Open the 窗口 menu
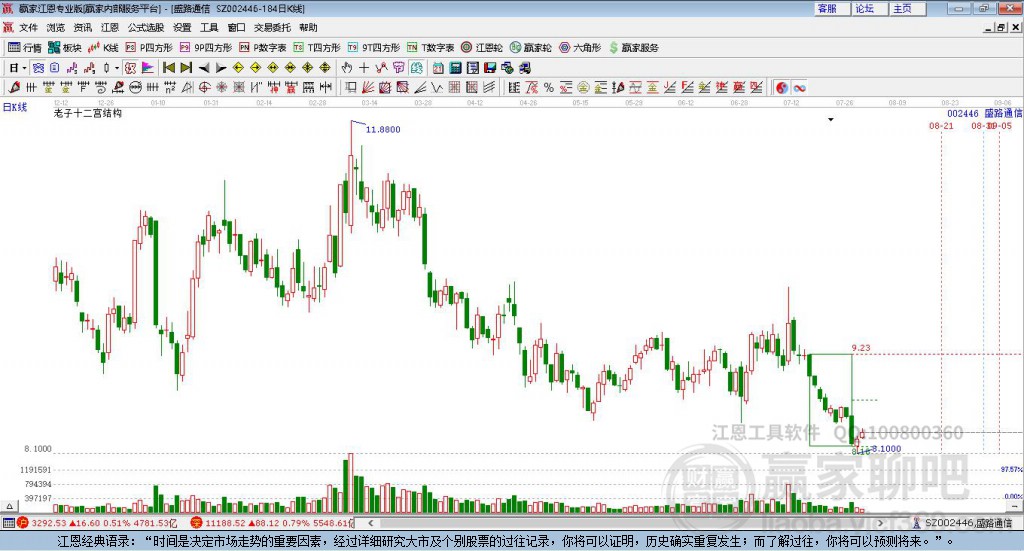Viewport: 1024px width, 551px height. pos(236,27)
